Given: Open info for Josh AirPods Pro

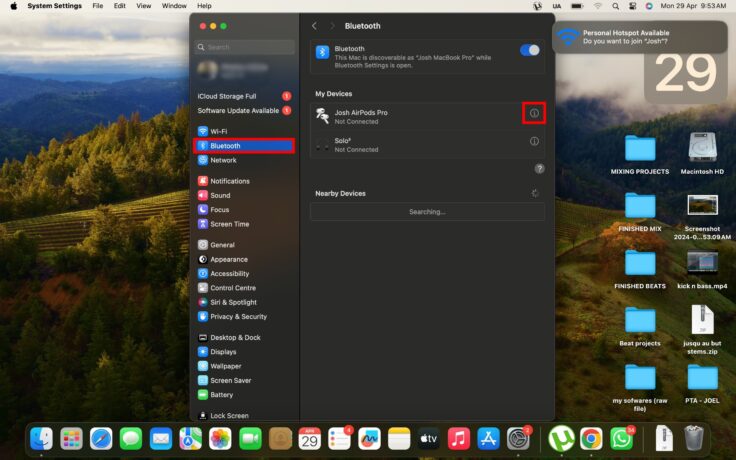Looking at the screenshot, I should click(x=534, y=113).
